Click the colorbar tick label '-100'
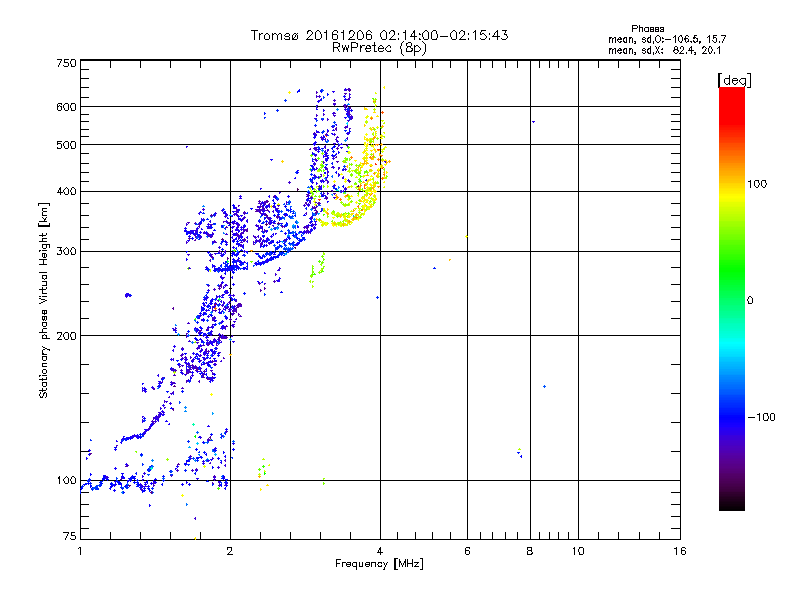This screenshot has height=600, width=800. click(761, 417)
